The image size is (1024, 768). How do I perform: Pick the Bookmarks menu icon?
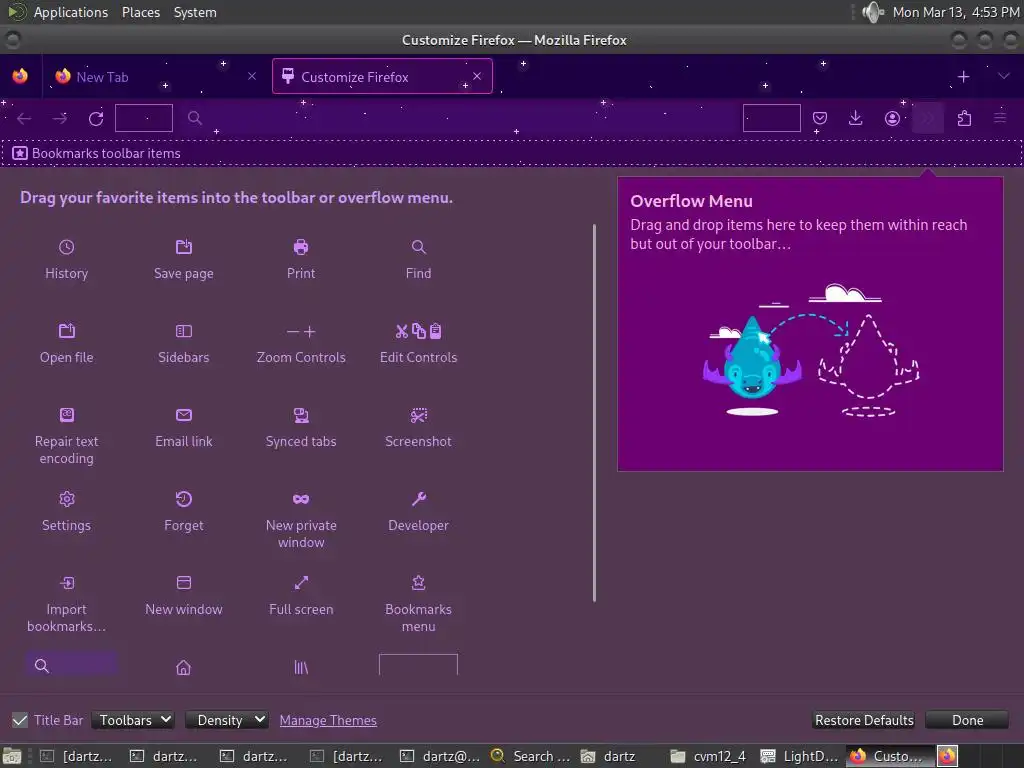pyautogui.click(x=419, y=583)
